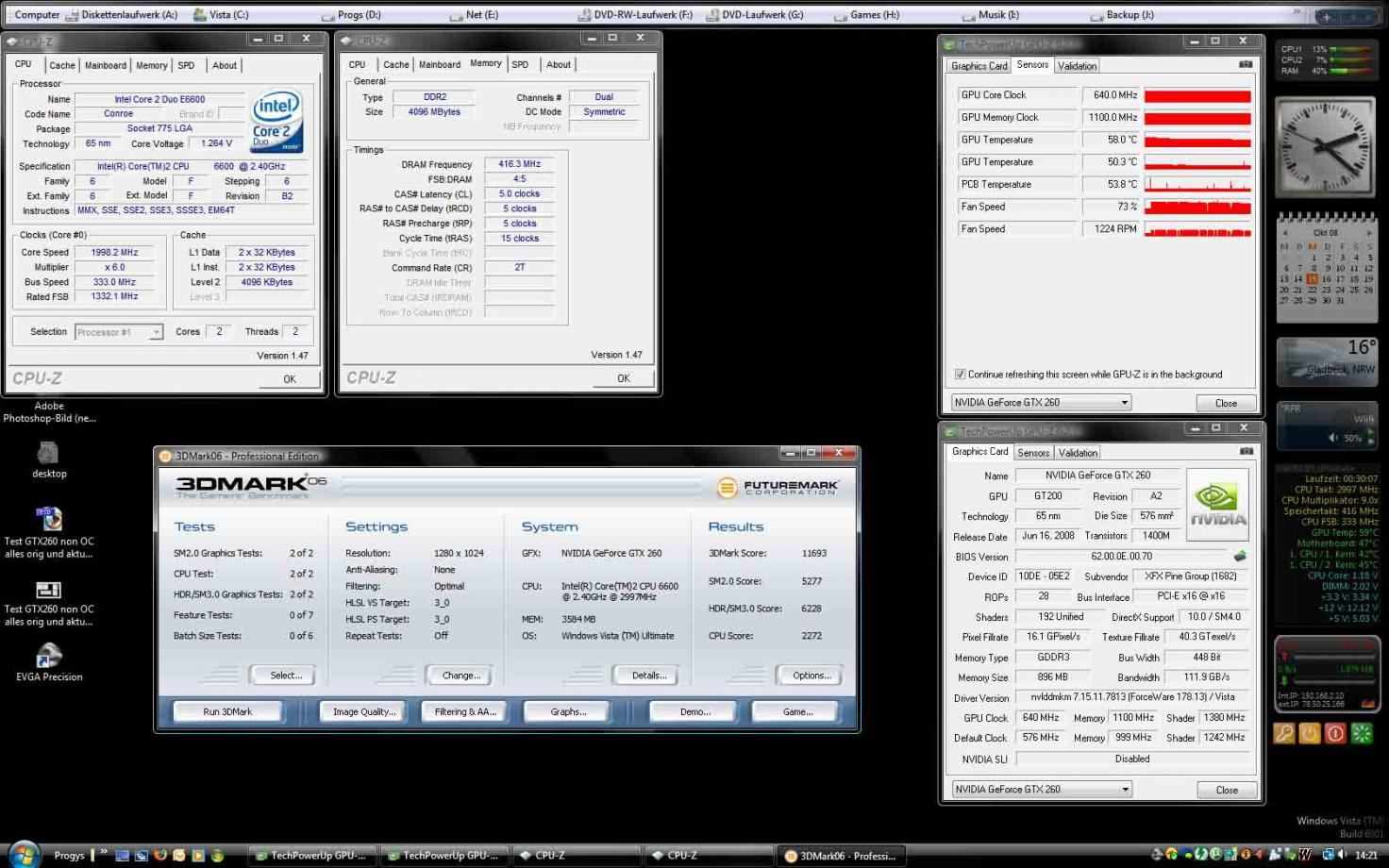
Task: Click Run 3DMark button
Action: coord(227,711)
